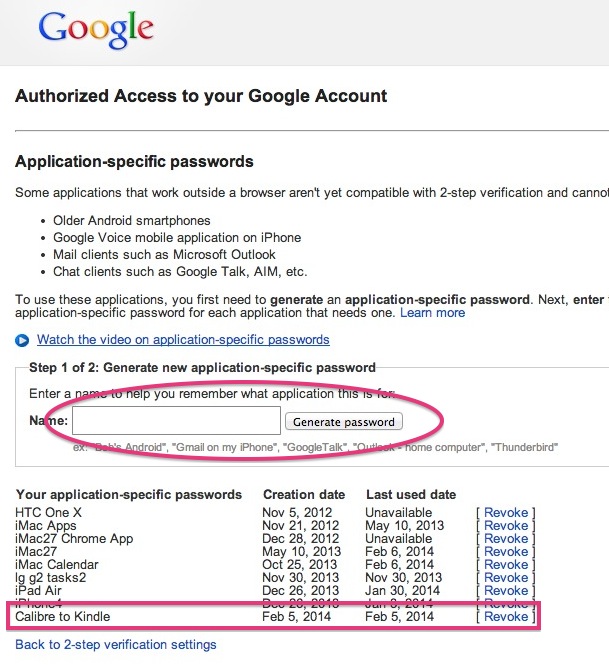
Task: Click the Creation date column header
Action: tap(304, 495)
